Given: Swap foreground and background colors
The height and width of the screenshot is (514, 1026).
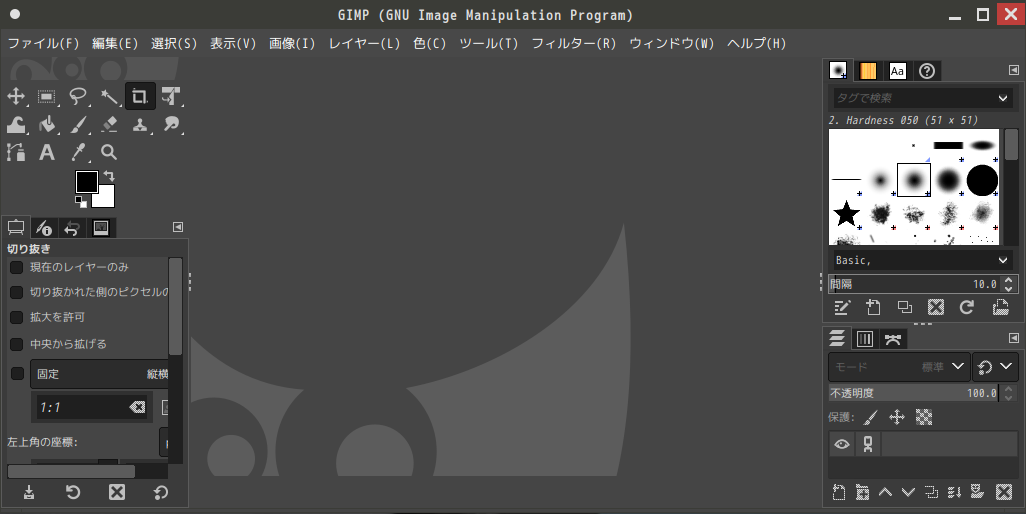Looking at the screenshot, I should click(109, 176).
